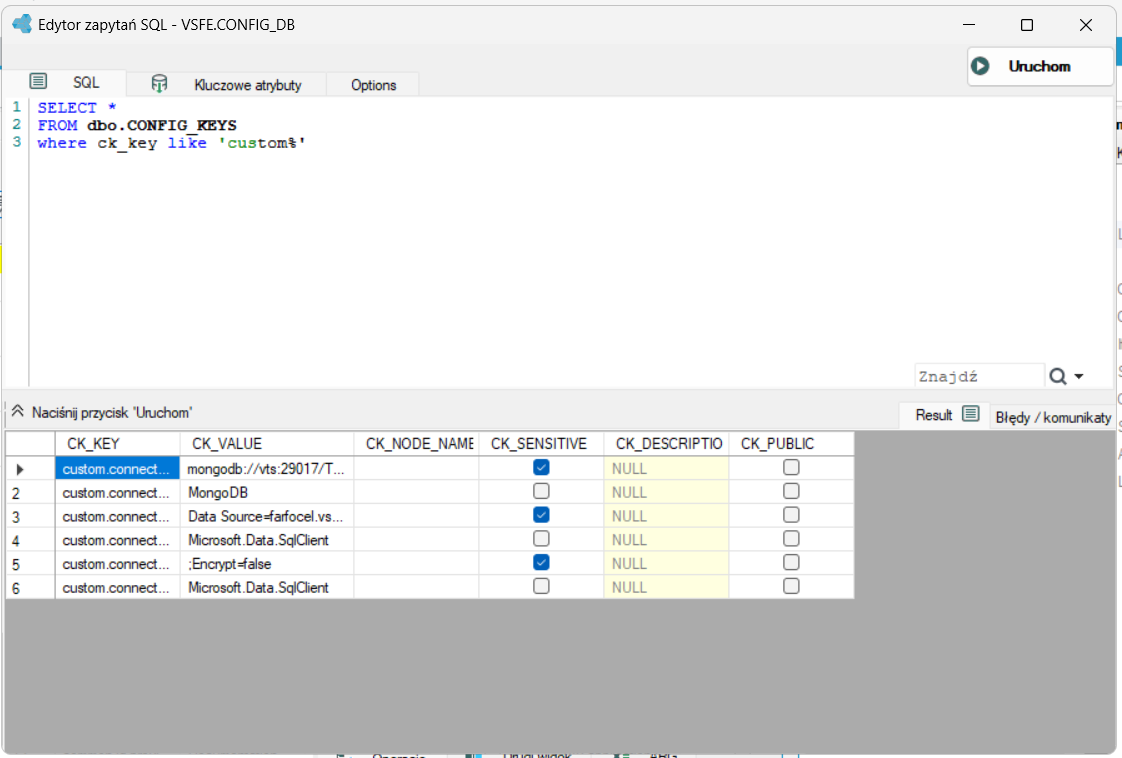This screenshot has width=1122, height=758.
Task: Select row header number 2
Action: click(30, 492)
